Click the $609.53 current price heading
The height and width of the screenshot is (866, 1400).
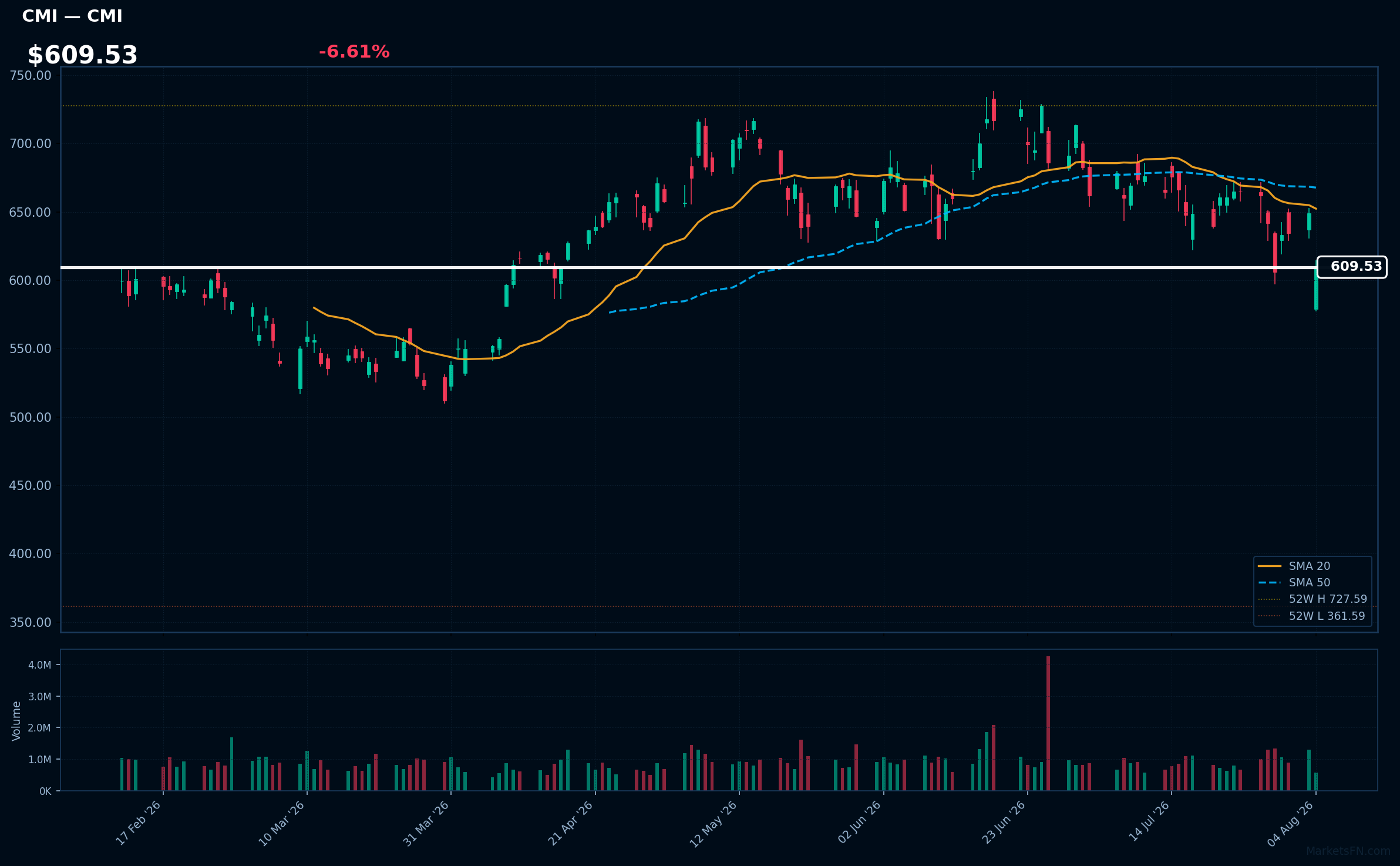tap(82, 55)
